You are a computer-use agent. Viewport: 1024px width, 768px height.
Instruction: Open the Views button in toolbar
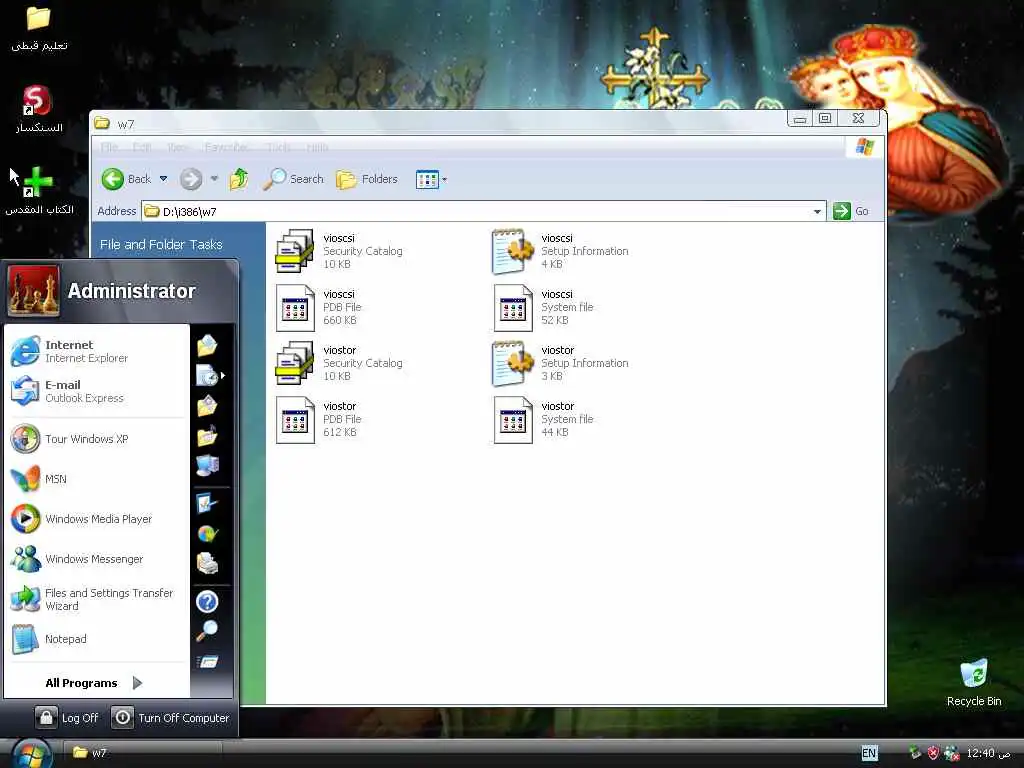(427, 179)
